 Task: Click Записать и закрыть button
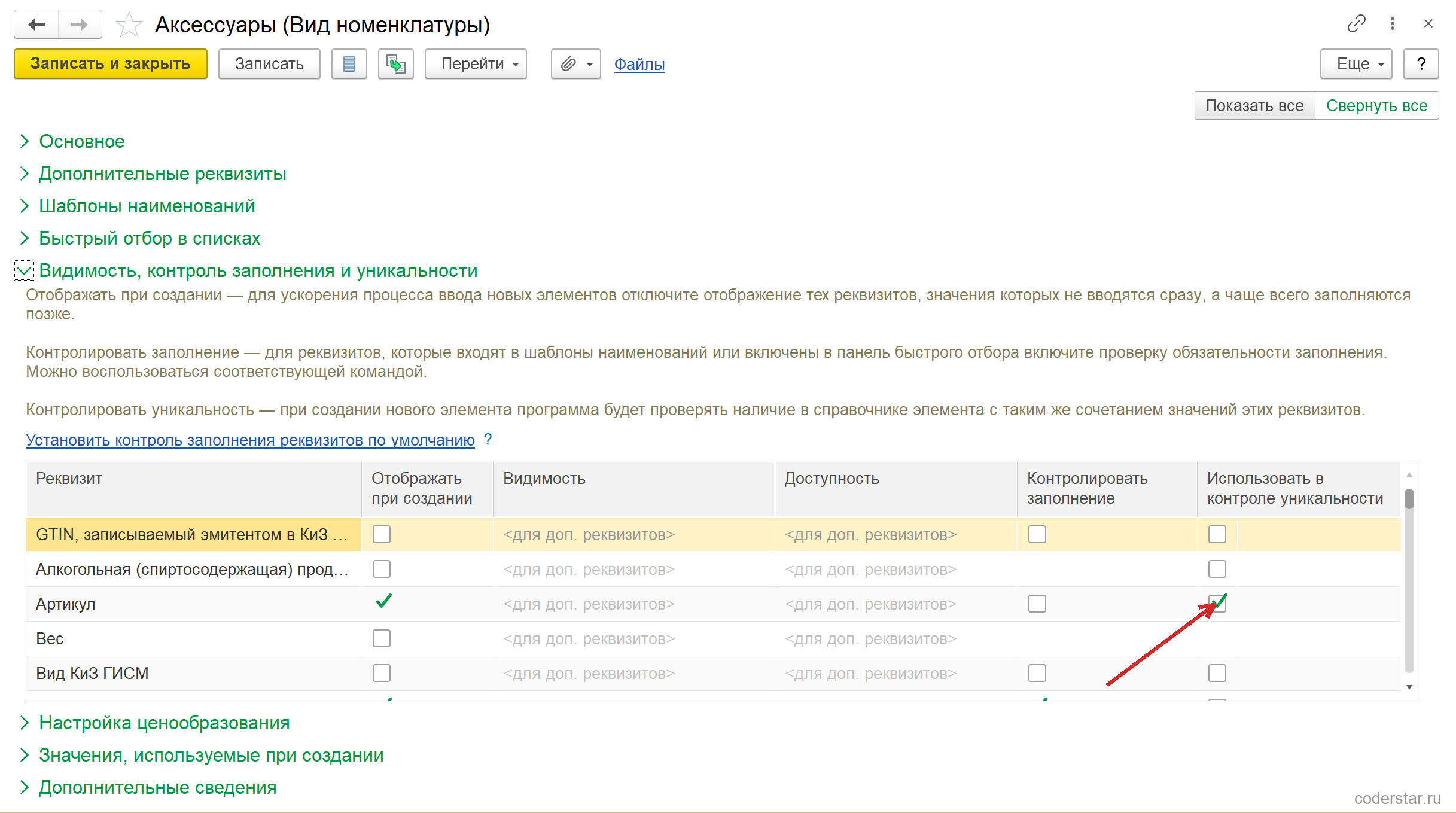(x=111, y=63)
